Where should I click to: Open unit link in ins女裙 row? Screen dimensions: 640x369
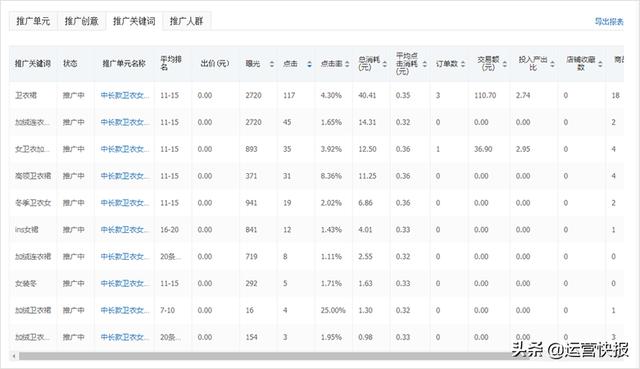pos(125,230)
